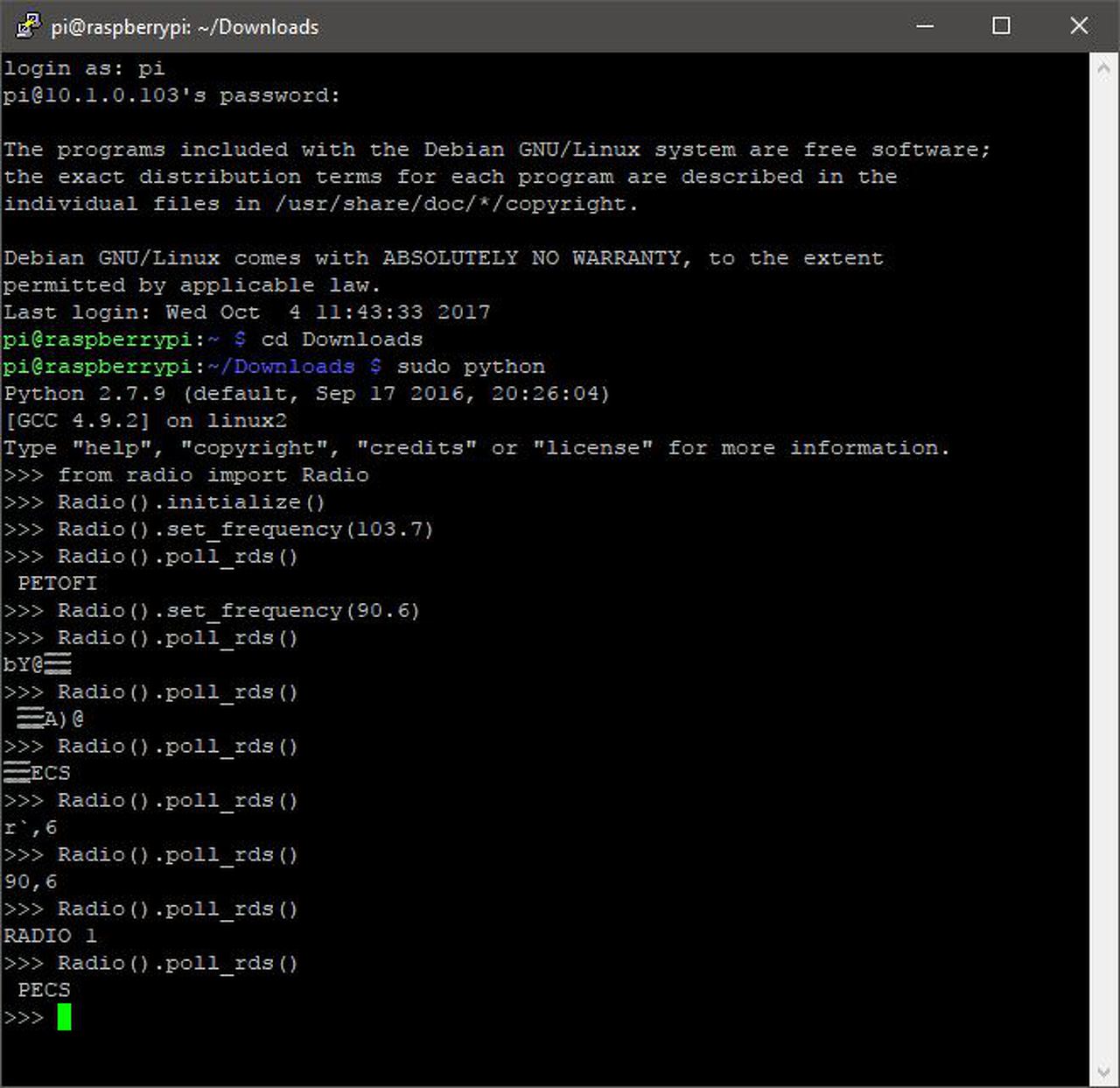The width and height of the screenshot is (1120, 1088).
Task: Click the 'Radio().set_frequency(103.7)' command
Action: 246,530
